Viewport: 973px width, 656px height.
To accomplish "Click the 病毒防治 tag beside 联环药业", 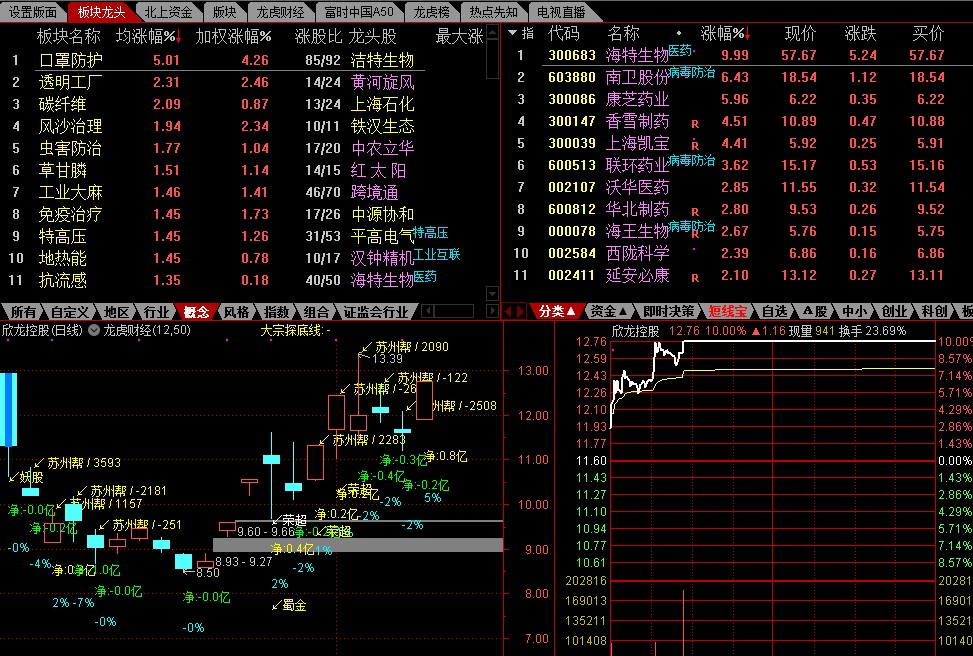I will coord(692,161).
